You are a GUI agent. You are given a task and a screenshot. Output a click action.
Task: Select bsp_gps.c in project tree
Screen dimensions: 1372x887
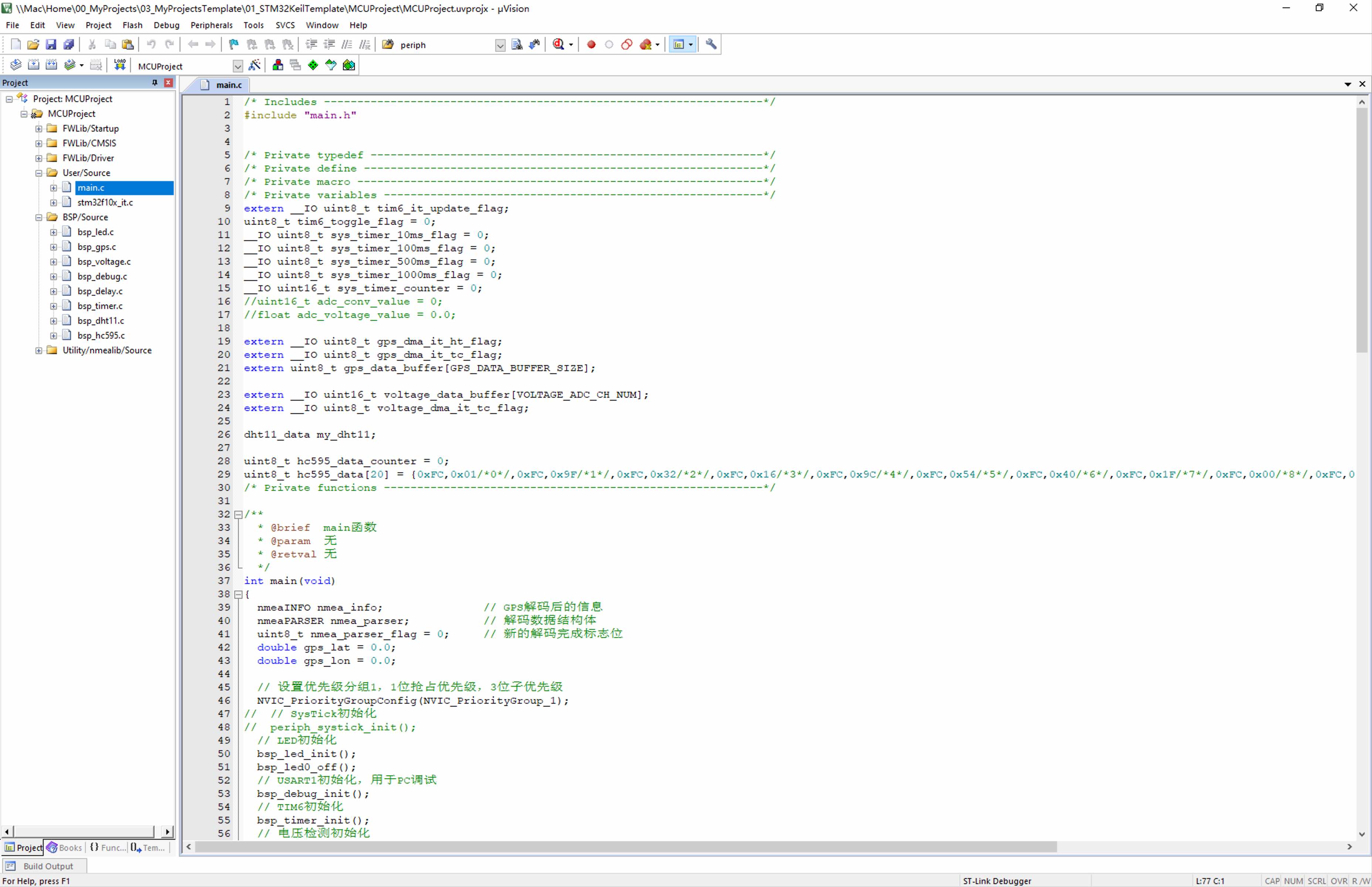coord(96,247)
